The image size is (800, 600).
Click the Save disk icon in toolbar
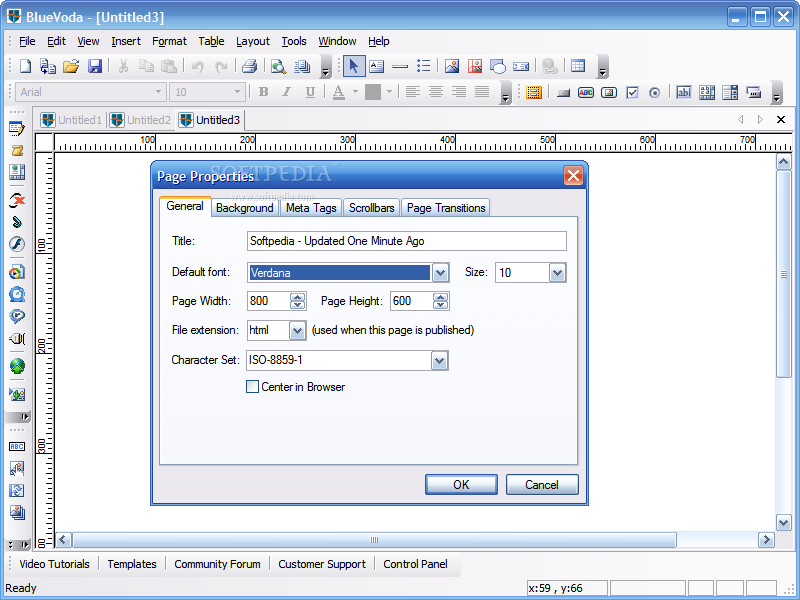click(x=95, y=66)
